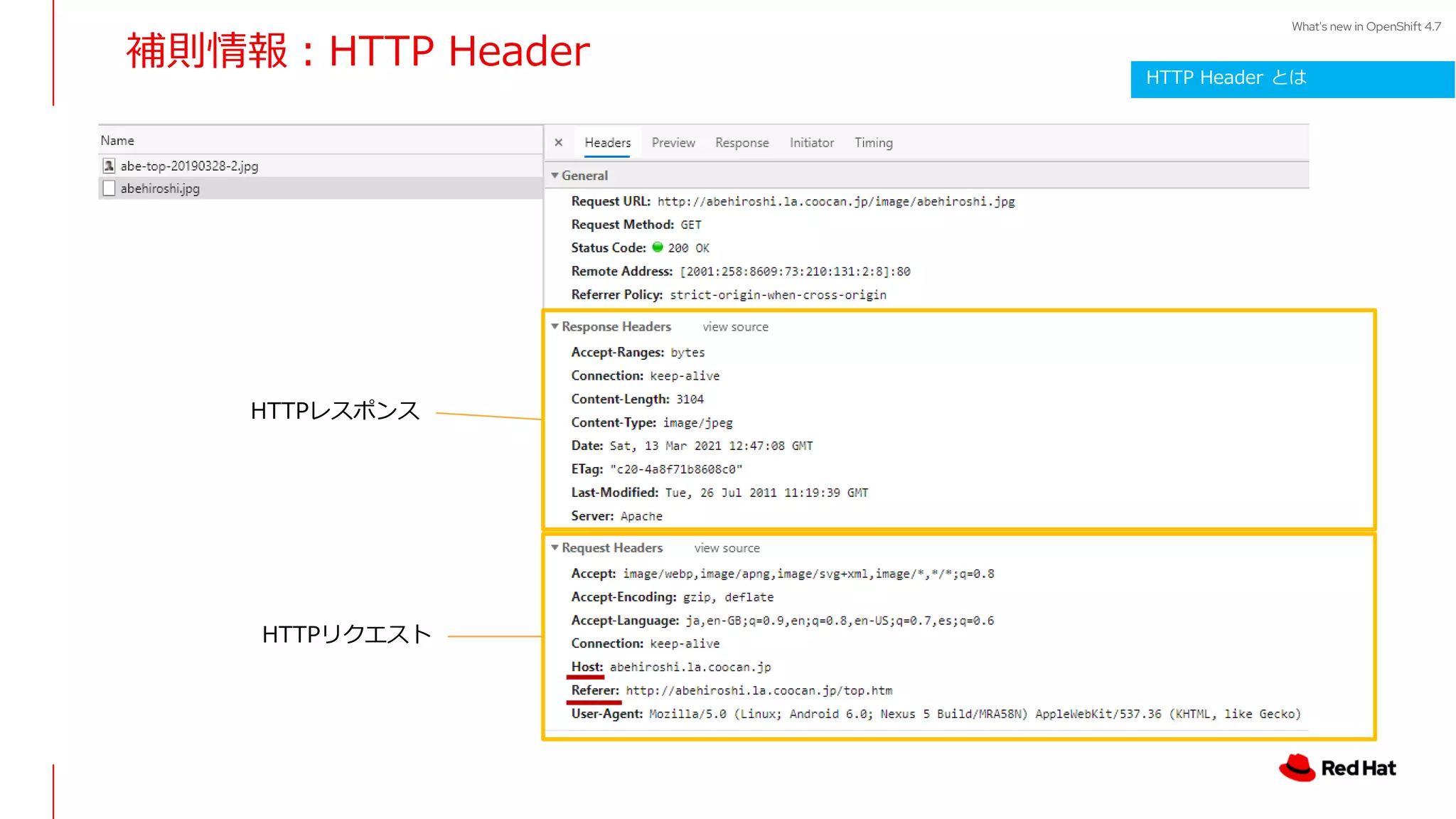Screen dimensions: 1456x819
Task: Click the ETag value row
Action: tap(656, 469)
